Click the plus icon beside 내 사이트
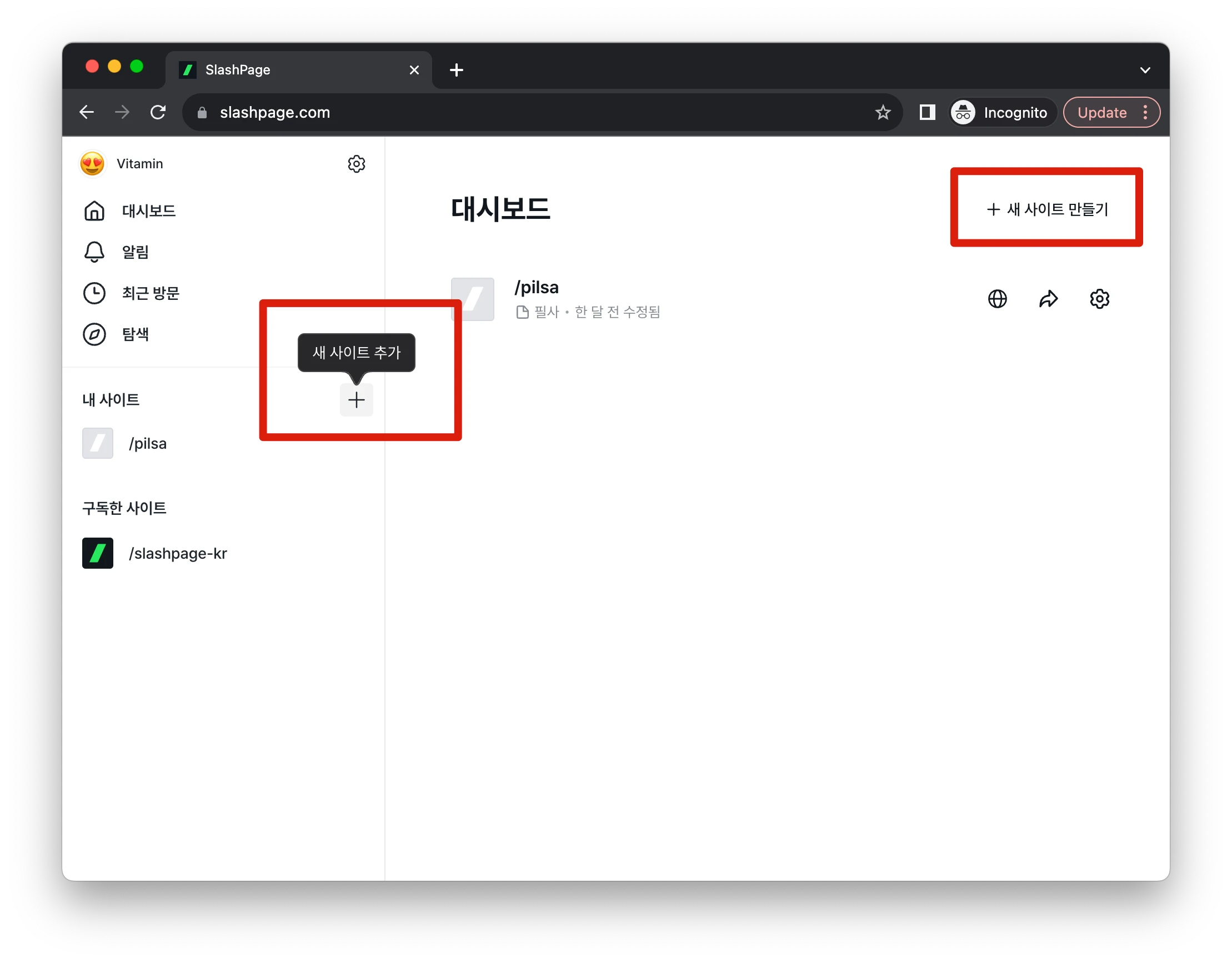The image size is (1232, 963). (356, 400)
